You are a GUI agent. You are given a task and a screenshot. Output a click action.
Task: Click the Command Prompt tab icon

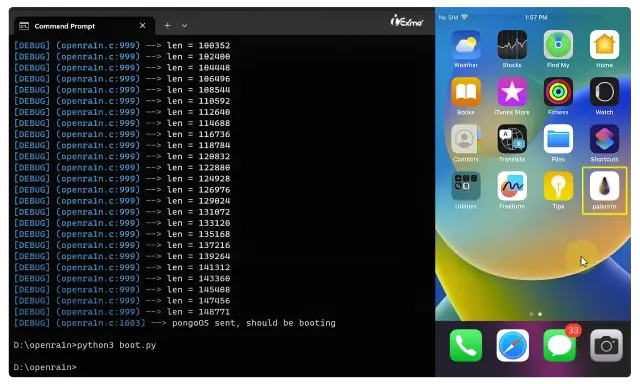(x=24, y=26)
